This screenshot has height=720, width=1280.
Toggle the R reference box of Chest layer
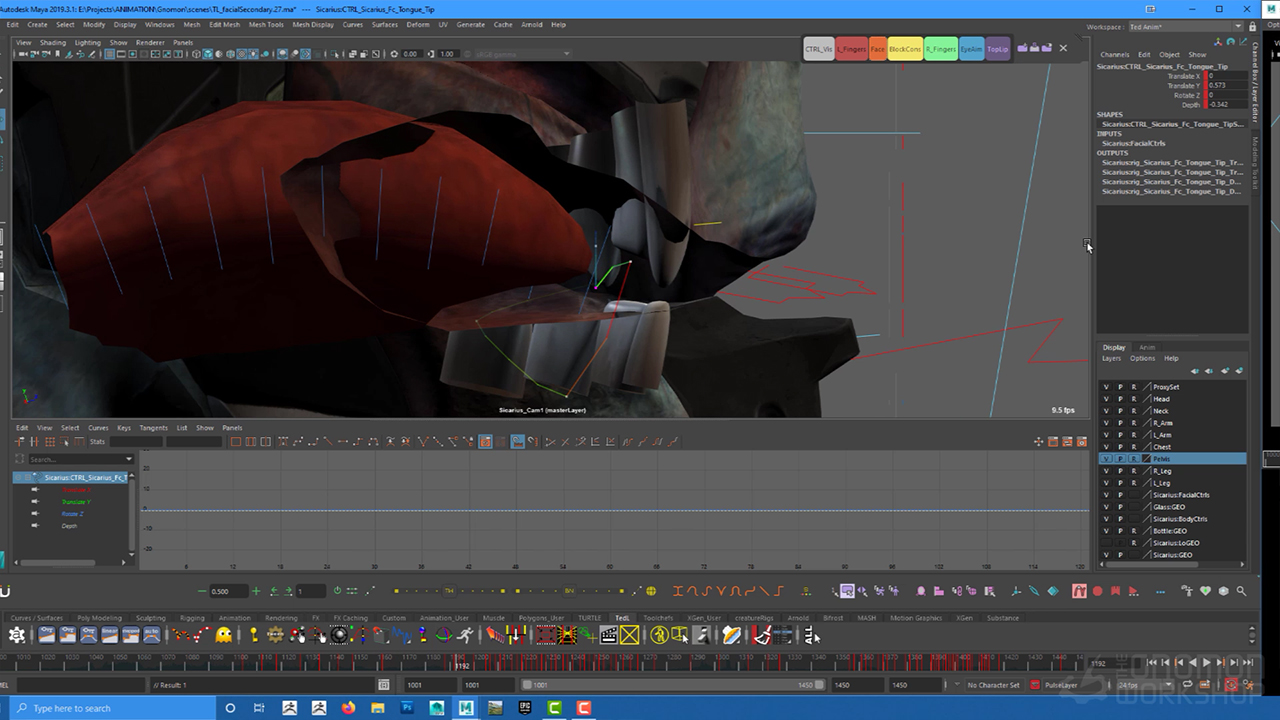point(1134,447)
